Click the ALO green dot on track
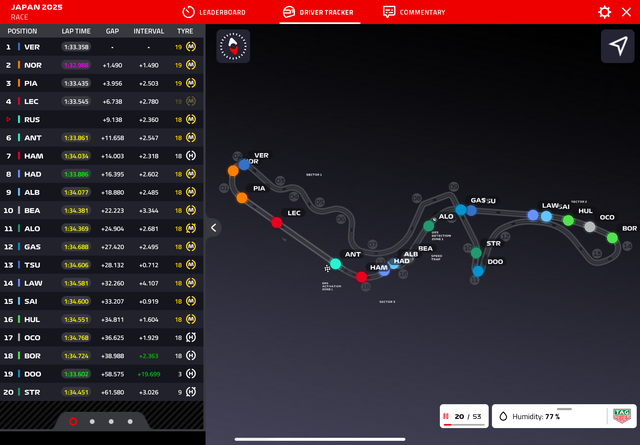 click(429, 225)
